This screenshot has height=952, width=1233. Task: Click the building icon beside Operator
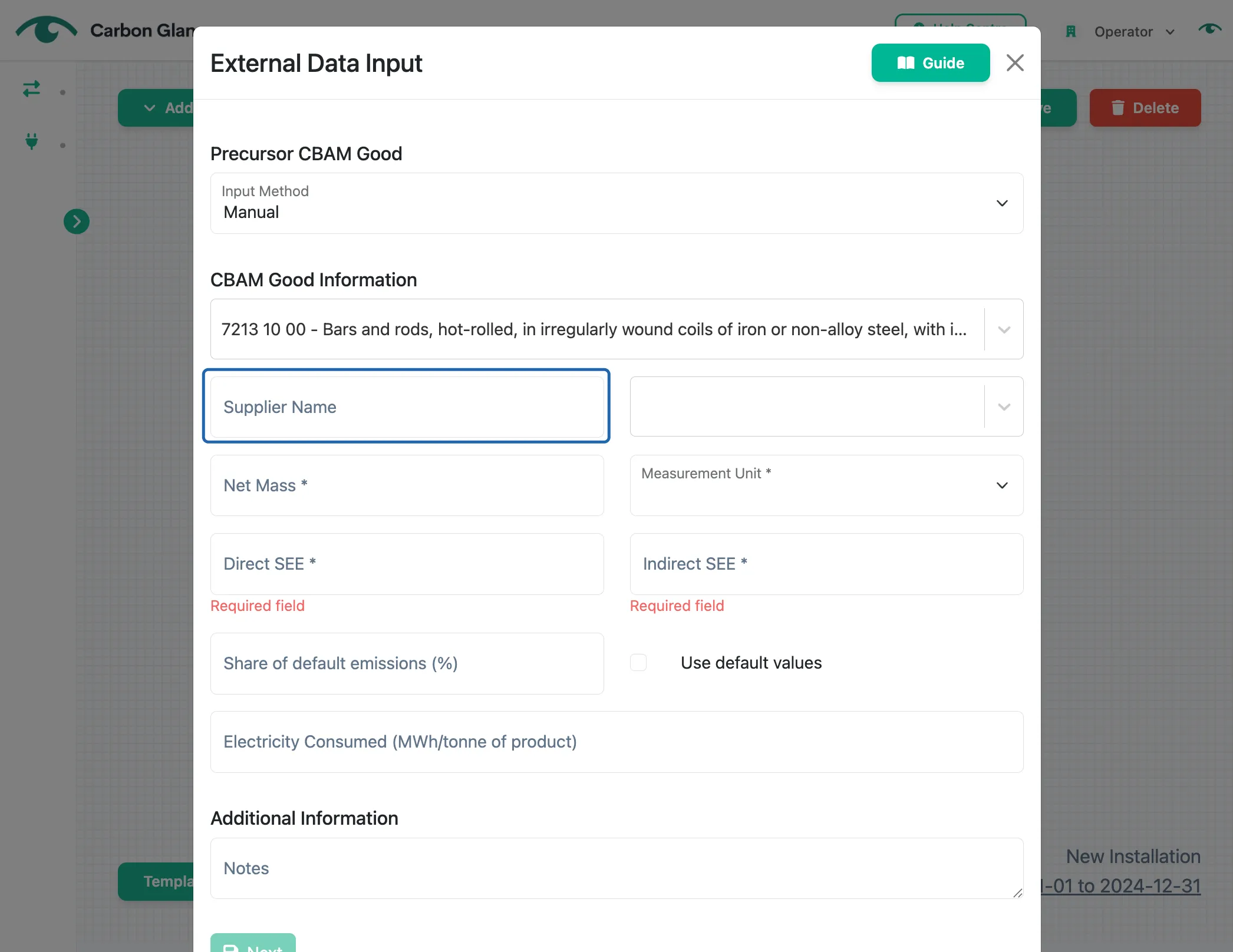click(1071, 32)
